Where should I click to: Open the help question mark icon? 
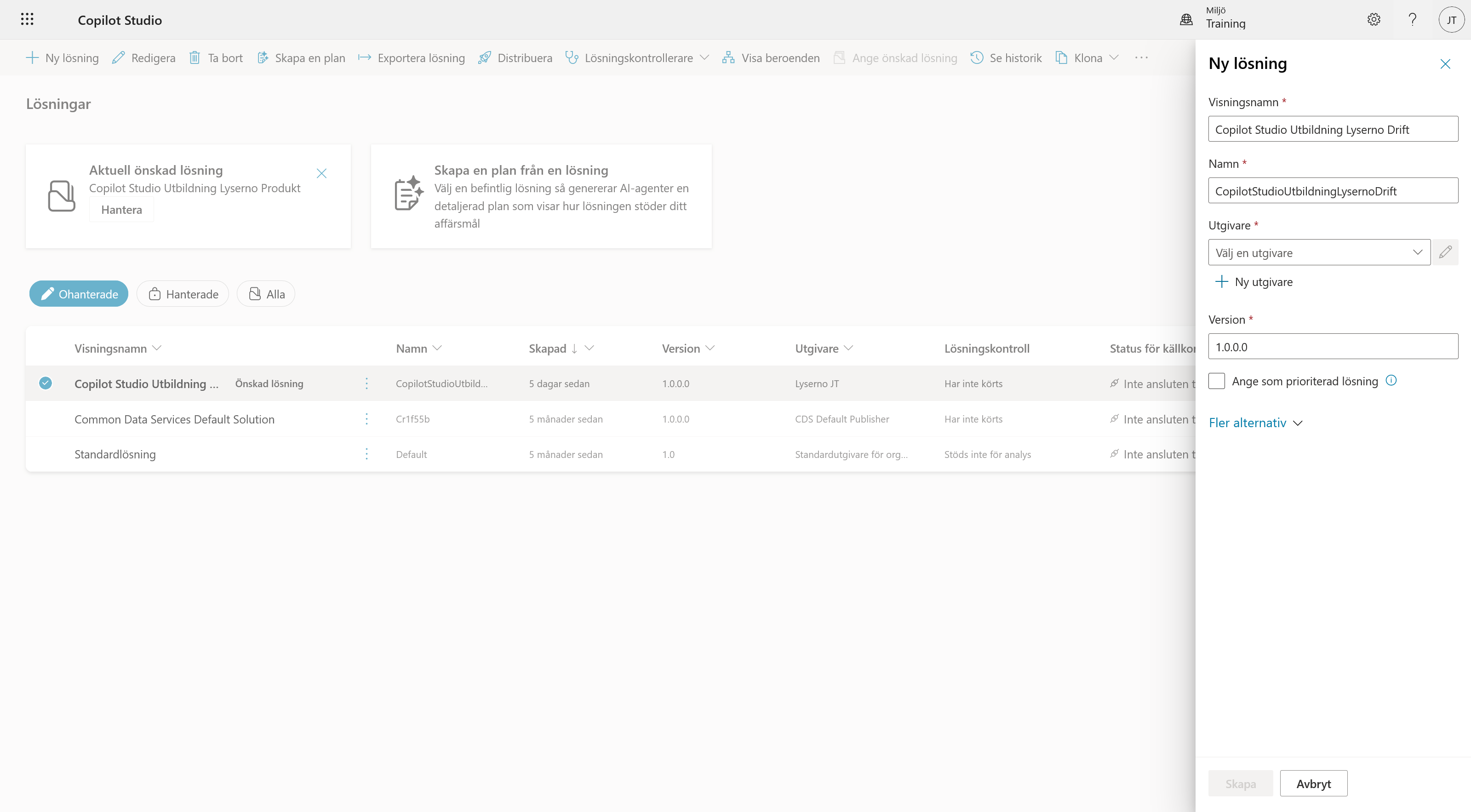tap(1412, 19)
